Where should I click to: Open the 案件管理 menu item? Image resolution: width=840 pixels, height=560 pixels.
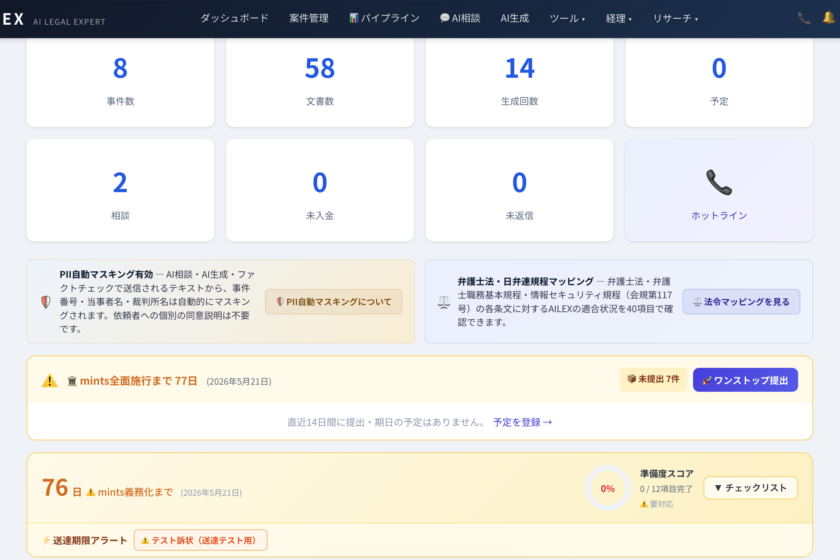click(308, 18)
